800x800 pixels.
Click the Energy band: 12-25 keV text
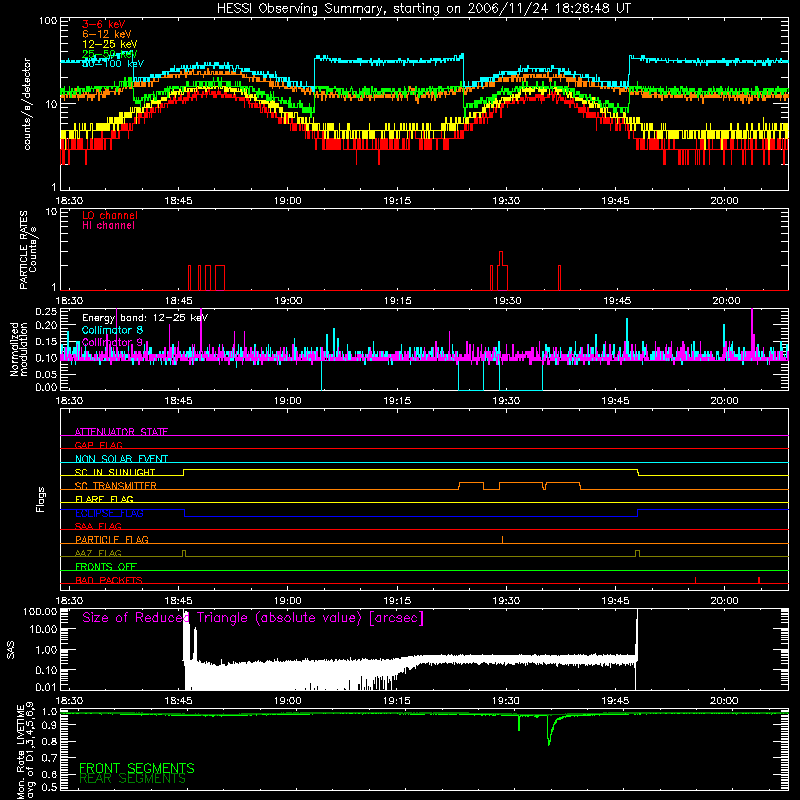coord(145,318)
